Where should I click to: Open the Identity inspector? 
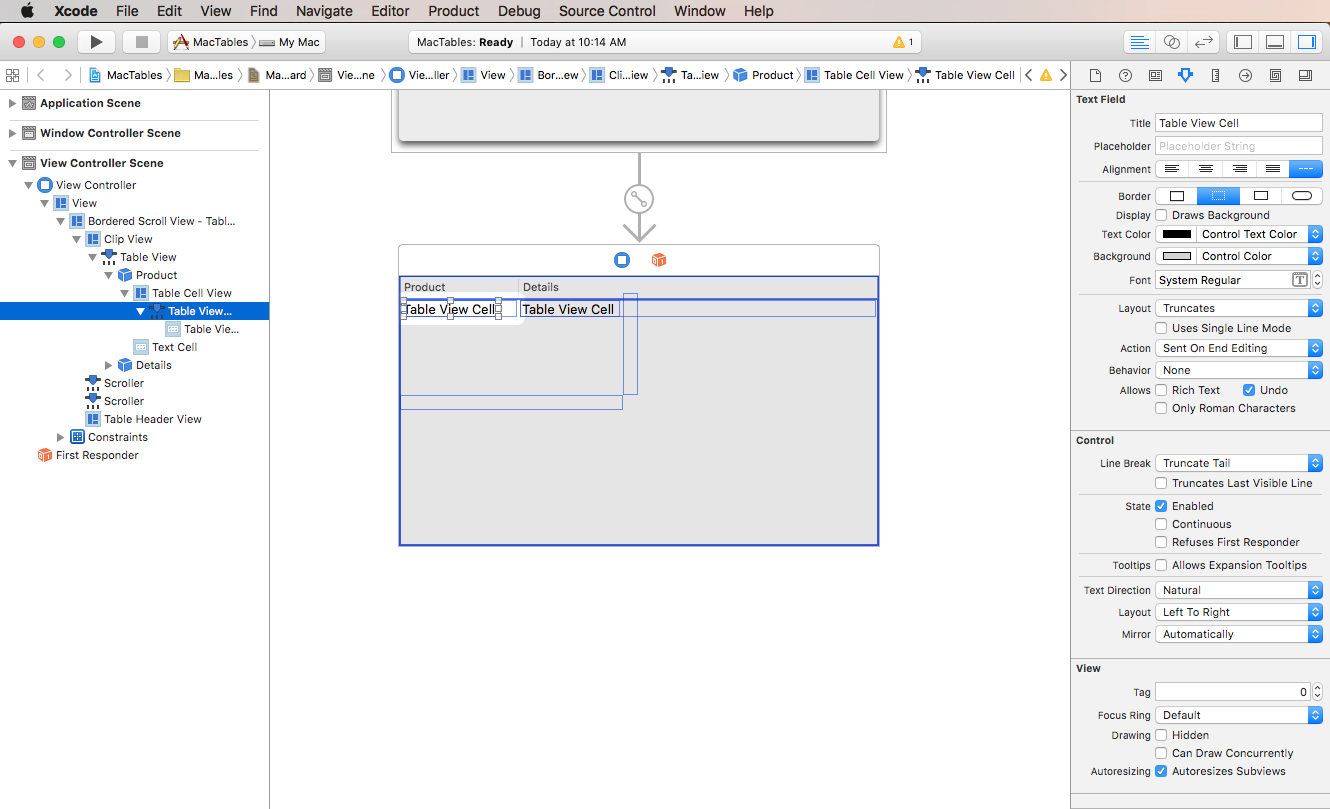coord(1155,75)
